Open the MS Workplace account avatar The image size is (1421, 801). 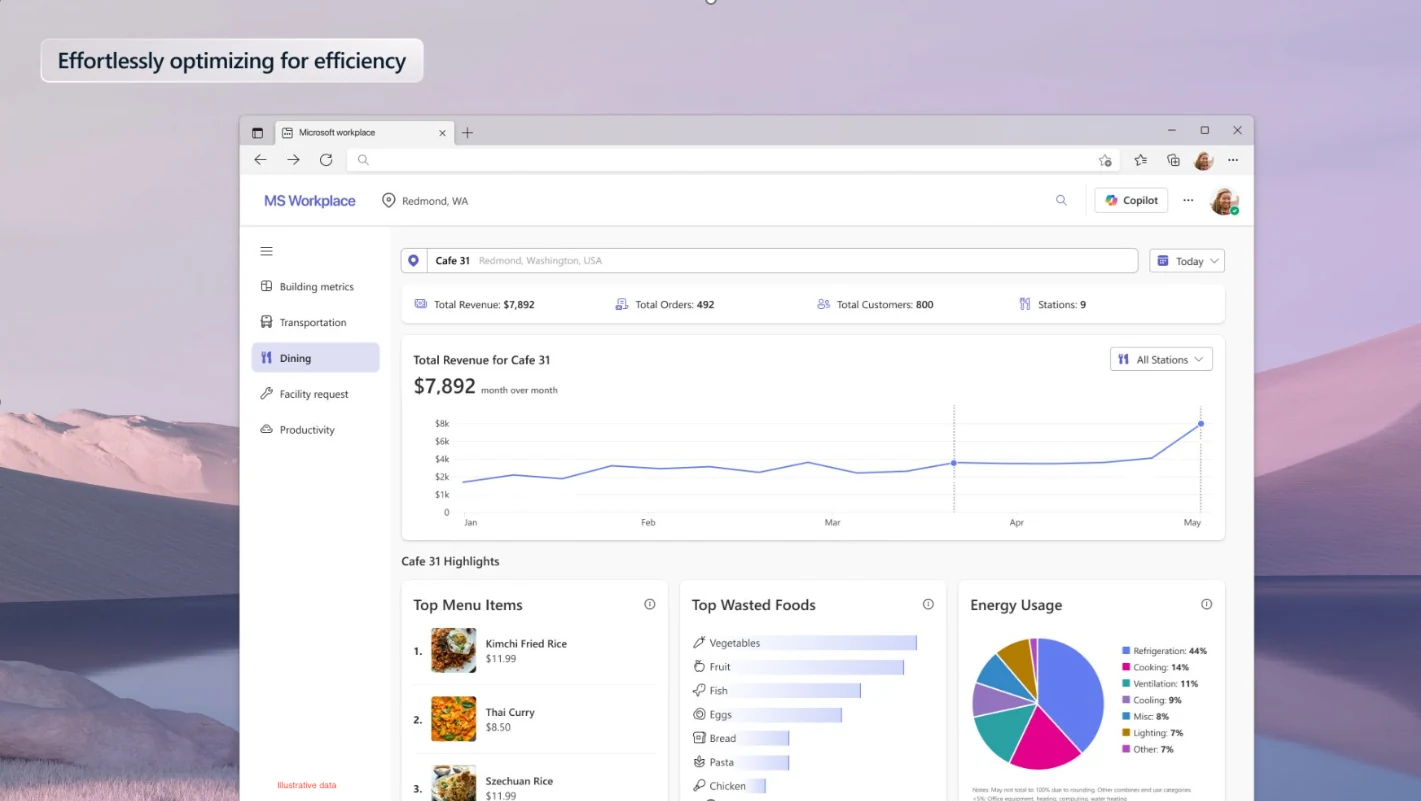coord(1224,201)
